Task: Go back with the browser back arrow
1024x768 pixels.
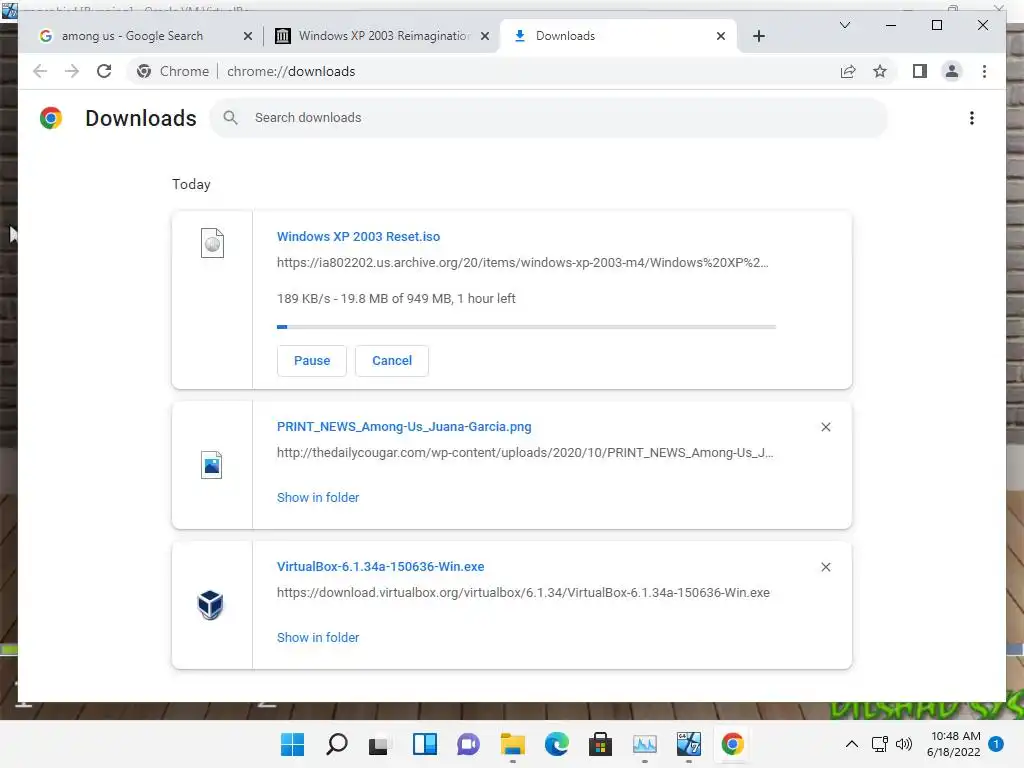Action: point(40,71)
